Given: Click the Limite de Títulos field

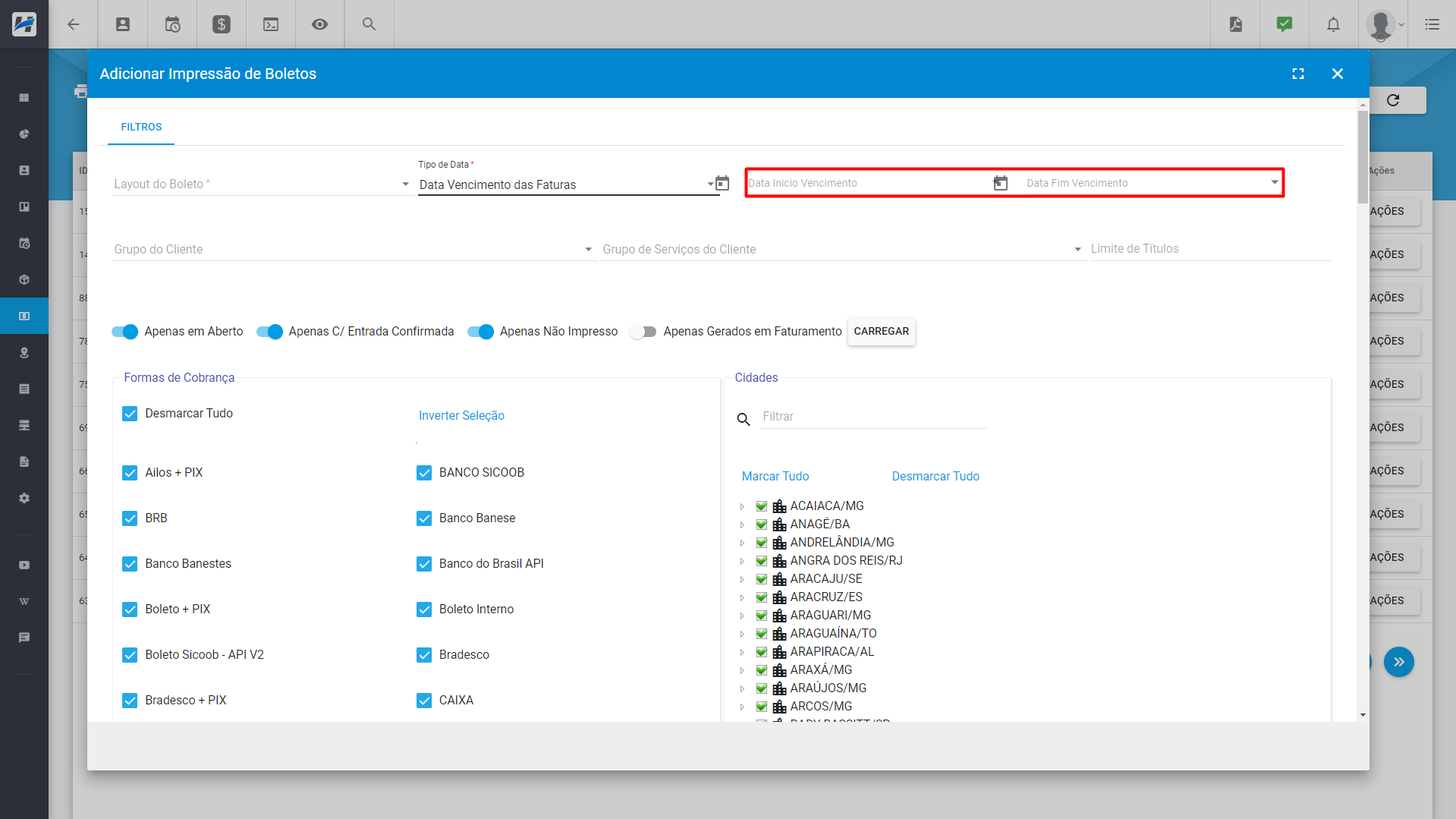Looking at the screenshot, I should click(1209, 249).
